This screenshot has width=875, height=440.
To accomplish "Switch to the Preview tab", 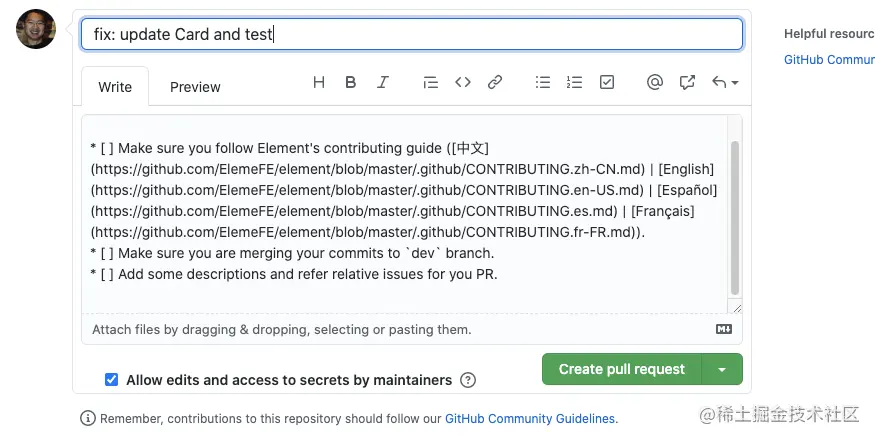I will coord(195,87).
